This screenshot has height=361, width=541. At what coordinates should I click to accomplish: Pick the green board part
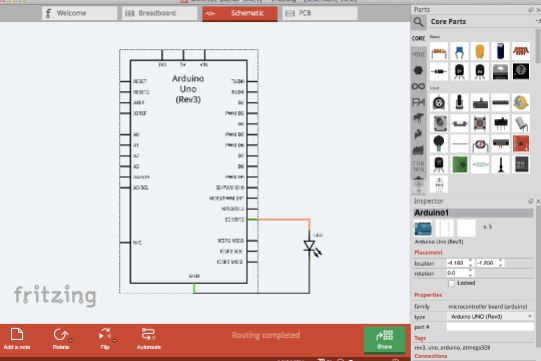point(459,164)
